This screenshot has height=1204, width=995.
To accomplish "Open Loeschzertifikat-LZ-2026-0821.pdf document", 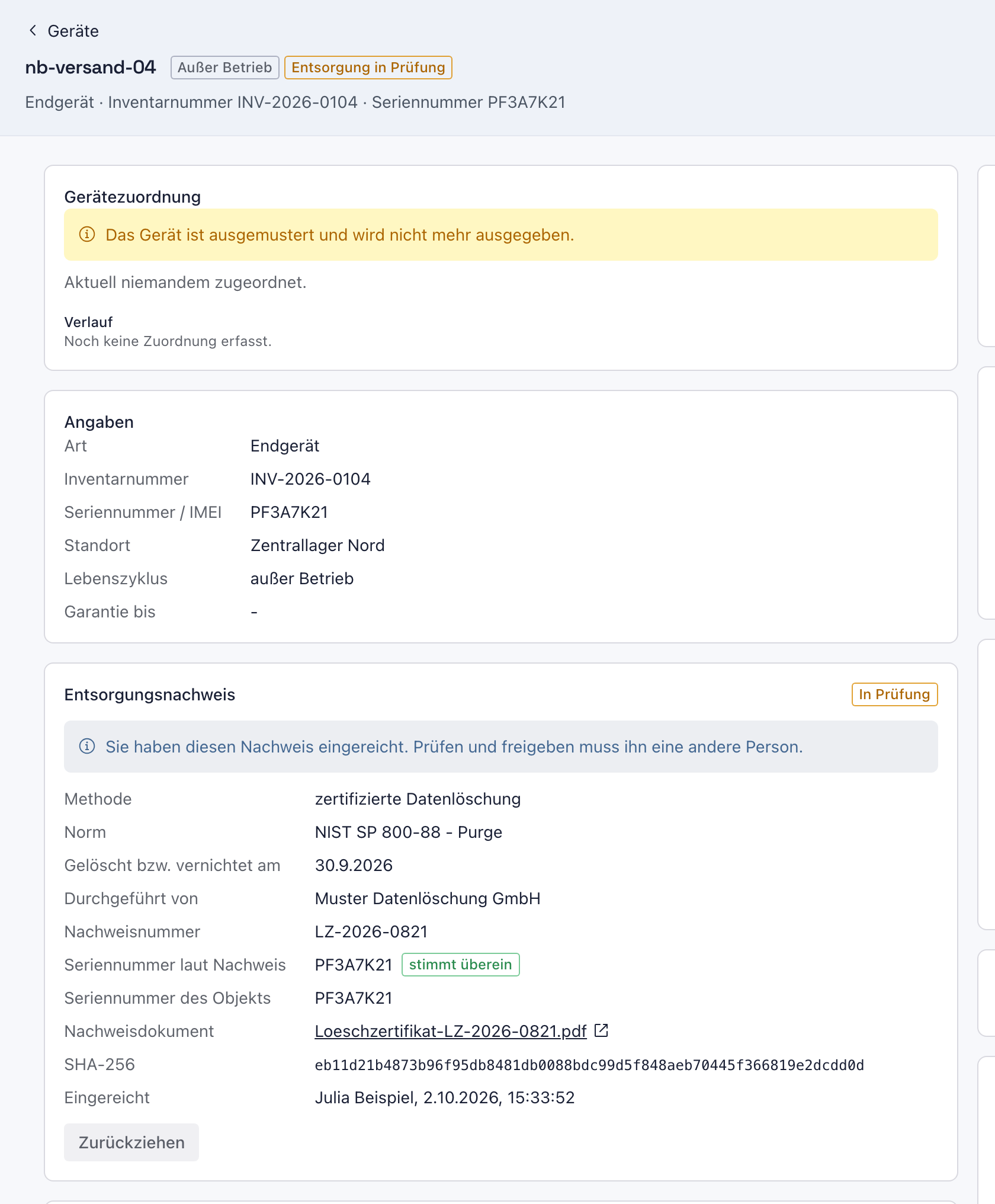I will [451, 1031].
